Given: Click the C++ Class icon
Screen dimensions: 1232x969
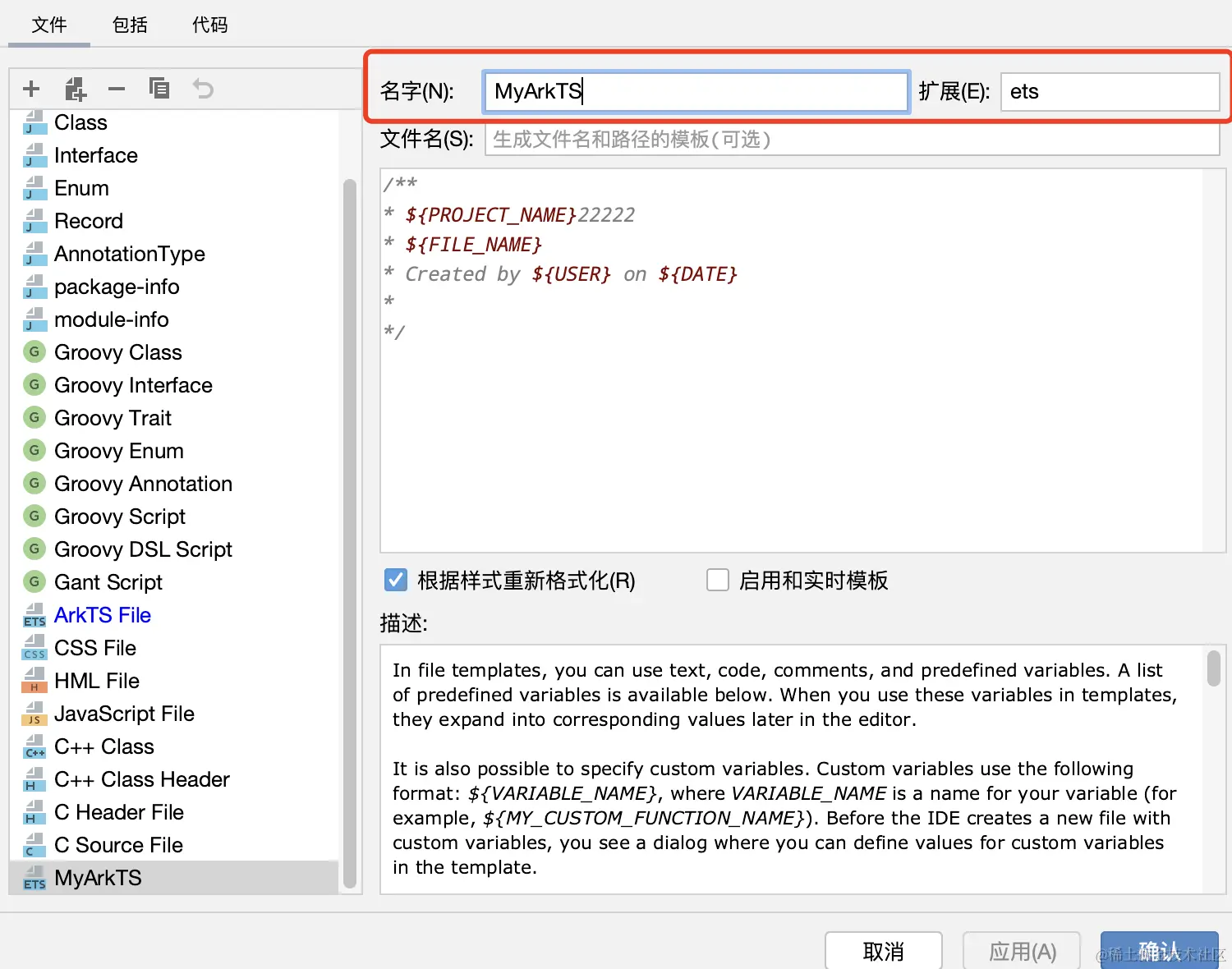Looking at the screenshot, I should pyautogui.click(x=34, y=746).
